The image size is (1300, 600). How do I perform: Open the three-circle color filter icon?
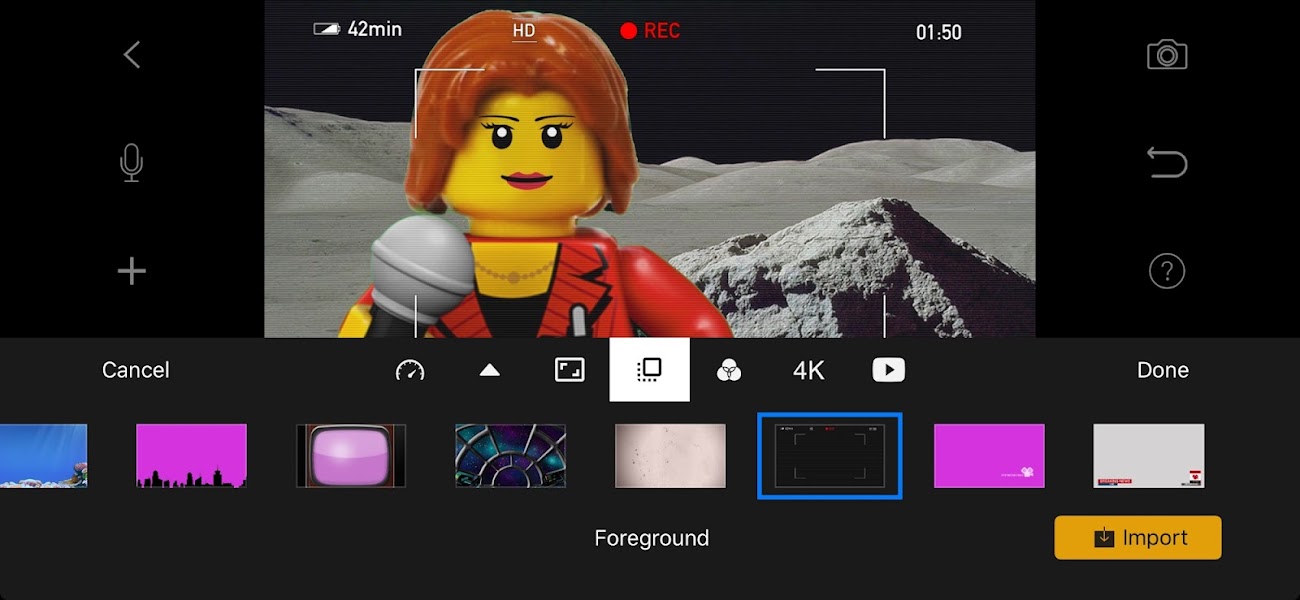[x=729, y=370]
